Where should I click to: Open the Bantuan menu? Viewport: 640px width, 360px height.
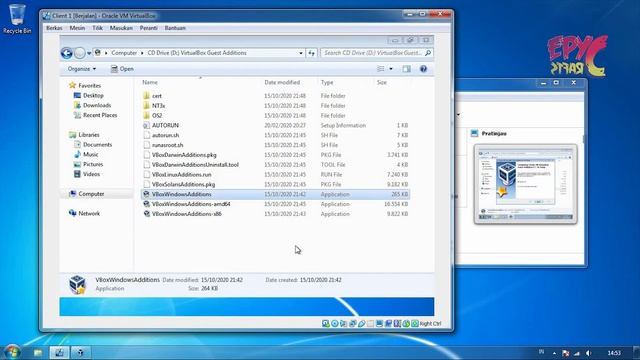(175, 28)
